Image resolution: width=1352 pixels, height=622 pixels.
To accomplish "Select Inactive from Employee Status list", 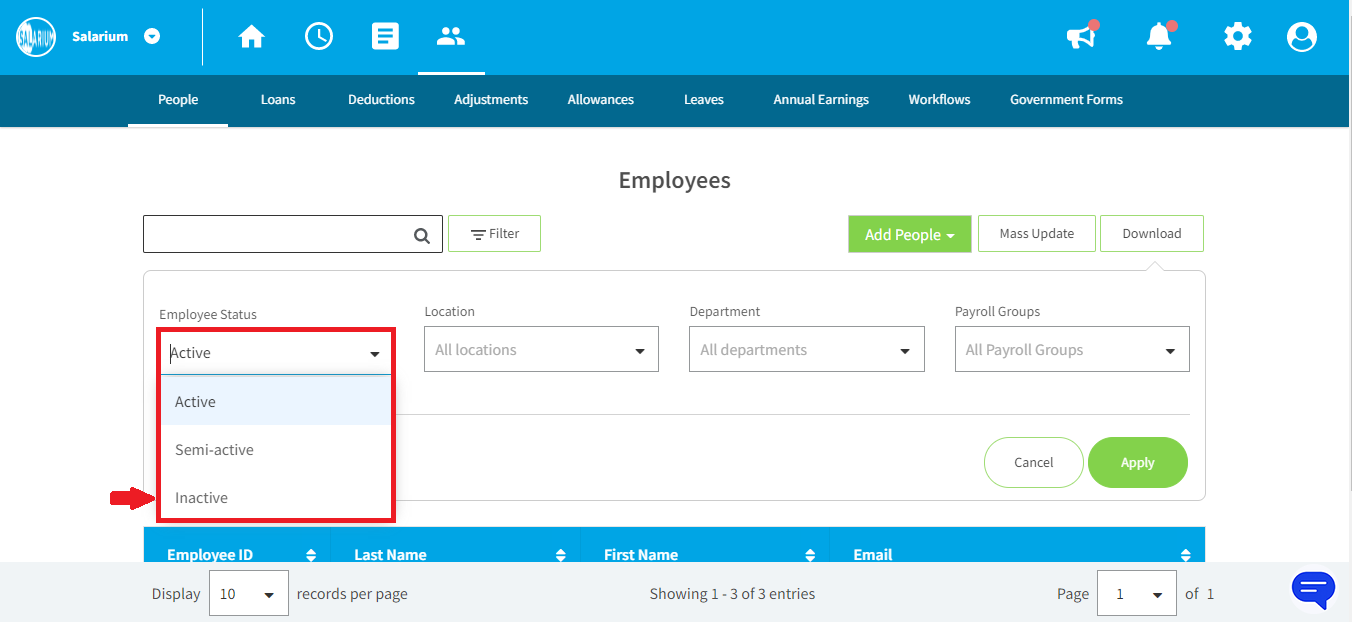I will coord(202,498).
